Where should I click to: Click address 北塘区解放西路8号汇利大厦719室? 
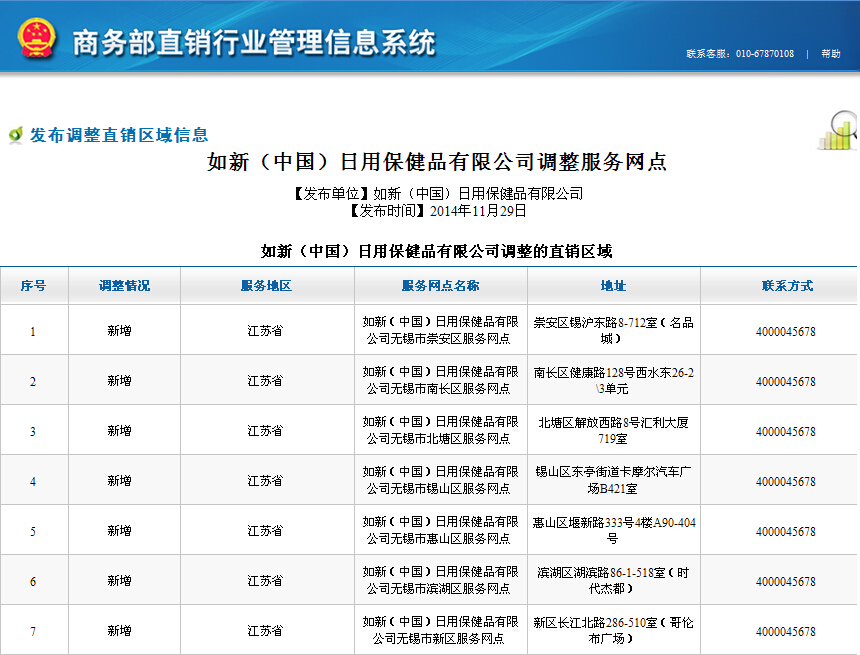click(x=613, y=430)
